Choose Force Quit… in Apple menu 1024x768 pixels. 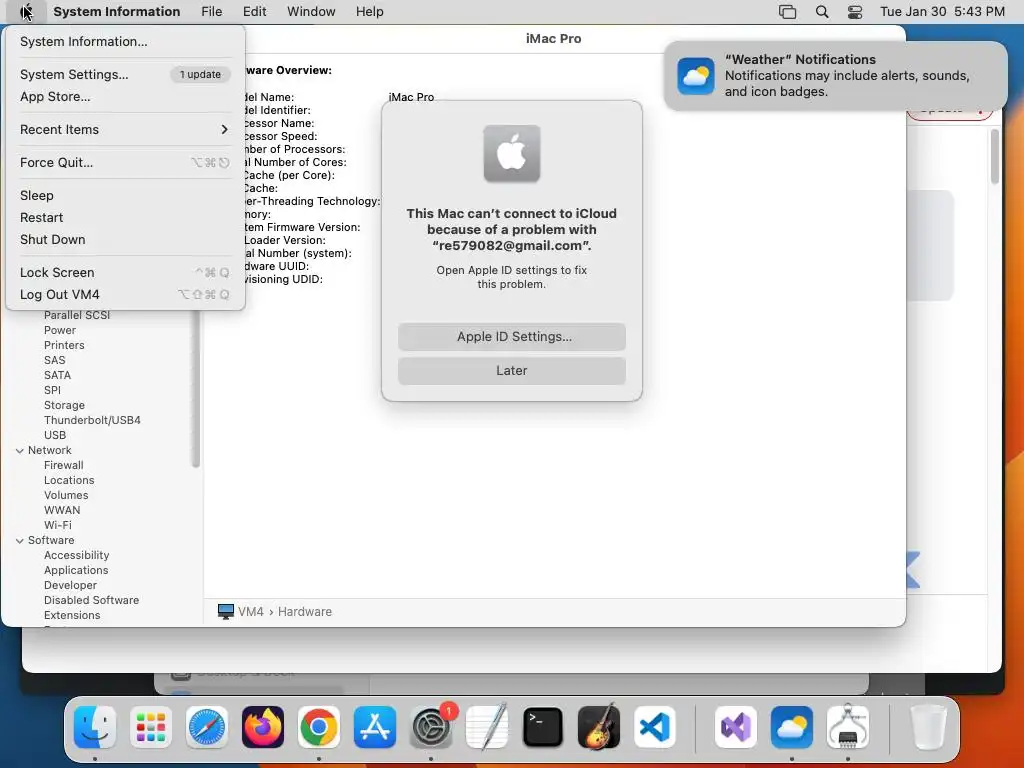[x=125, y=163]
